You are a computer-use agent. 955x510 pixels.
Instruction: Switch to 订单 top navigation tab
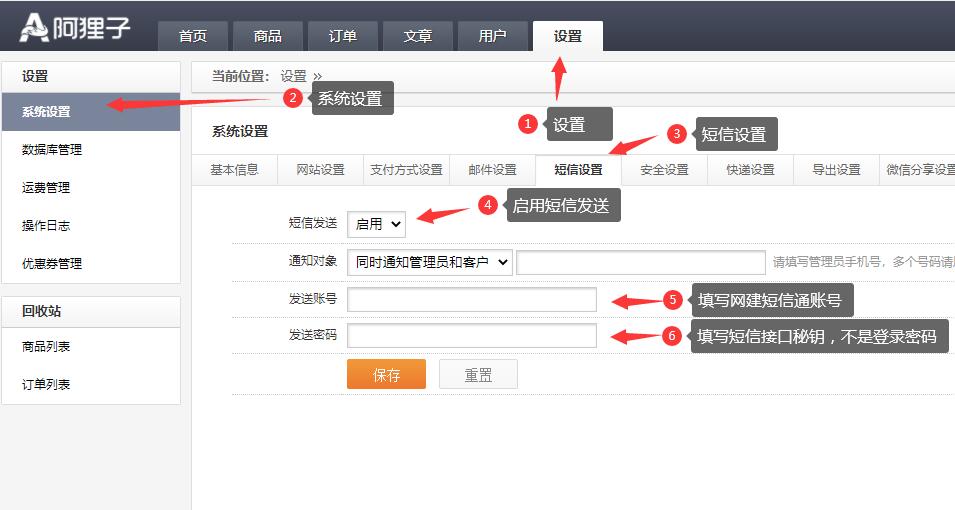pyautogui.click(x=343, y=36)
